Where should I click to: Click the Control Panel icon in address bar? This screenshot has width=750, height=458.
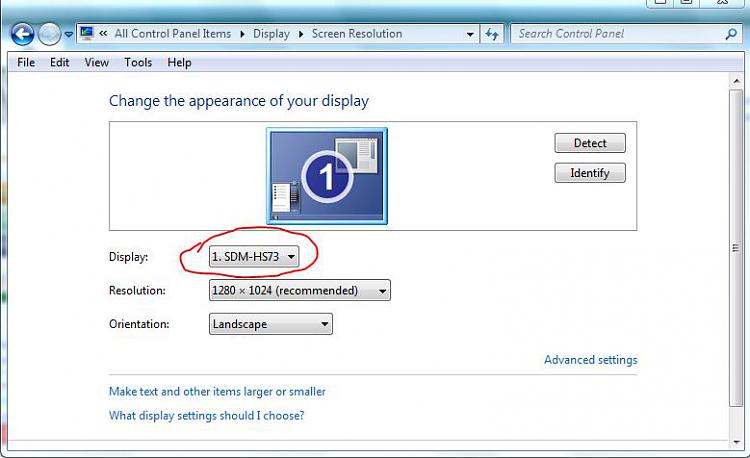[87, 33]
